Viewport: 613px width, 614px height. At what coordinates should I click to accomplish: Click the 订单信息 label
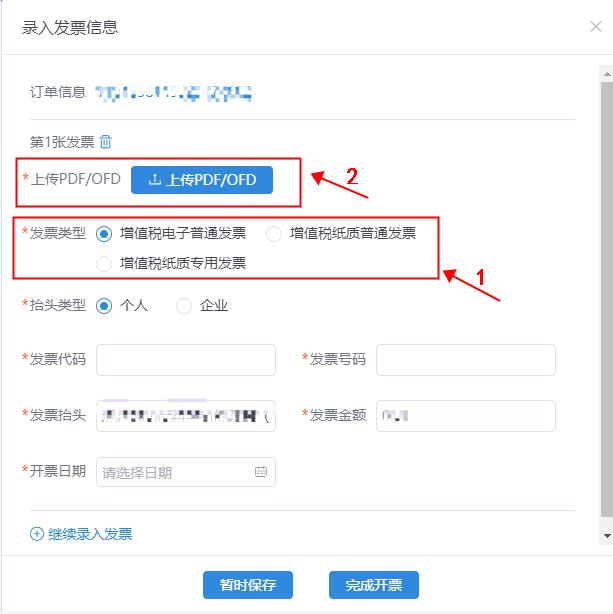click(x=58, y=92)
